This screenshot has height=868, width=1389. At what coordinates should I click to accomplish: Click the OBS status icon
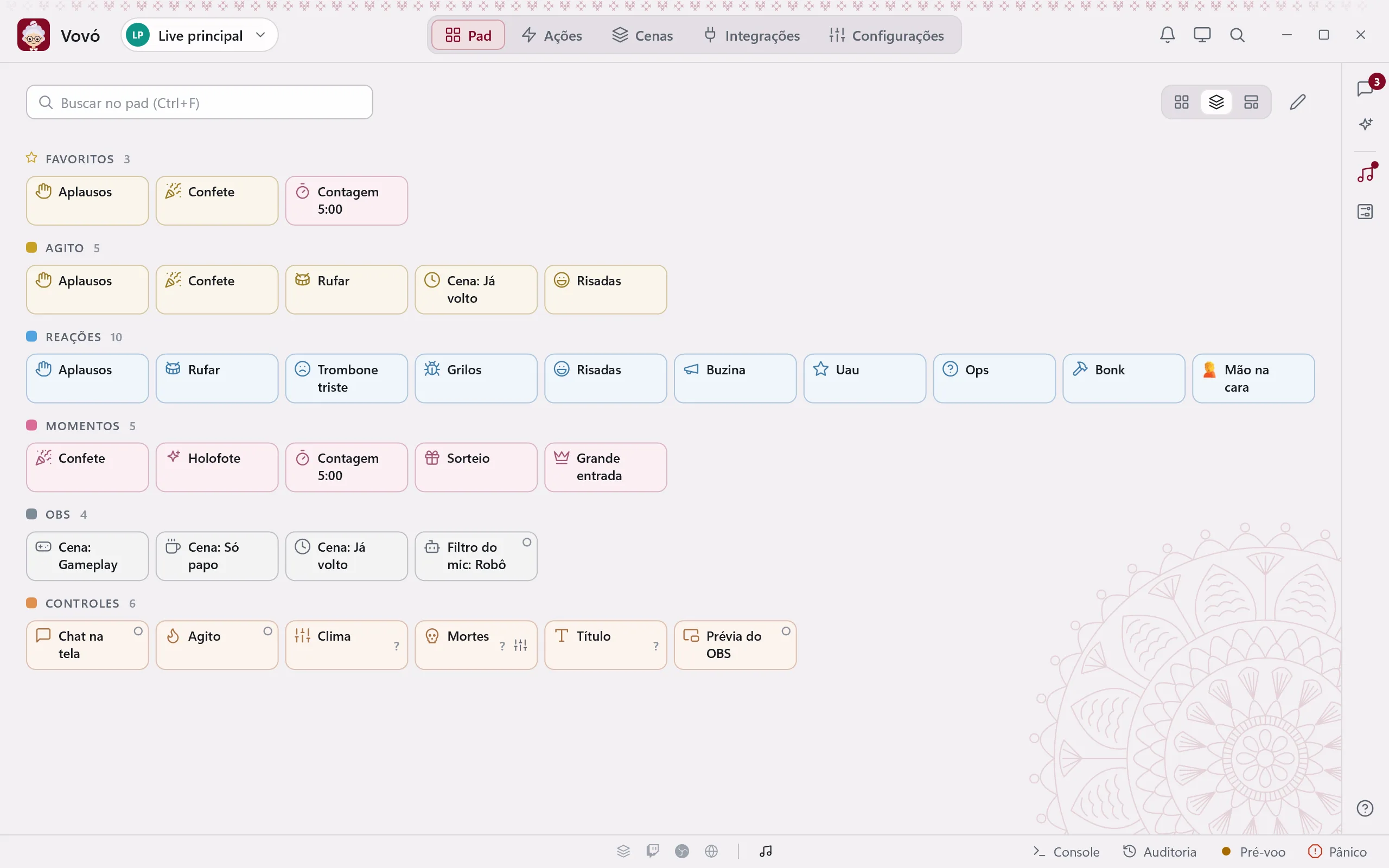(682, 851)
